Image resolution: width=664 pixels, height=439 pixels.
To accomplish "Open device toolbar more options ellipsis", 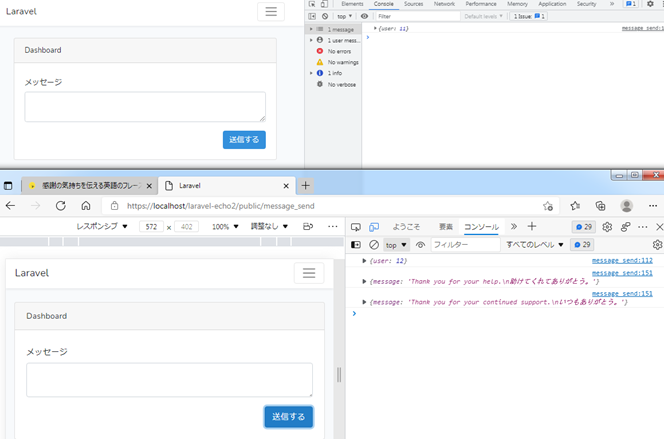I will (333, 226).
